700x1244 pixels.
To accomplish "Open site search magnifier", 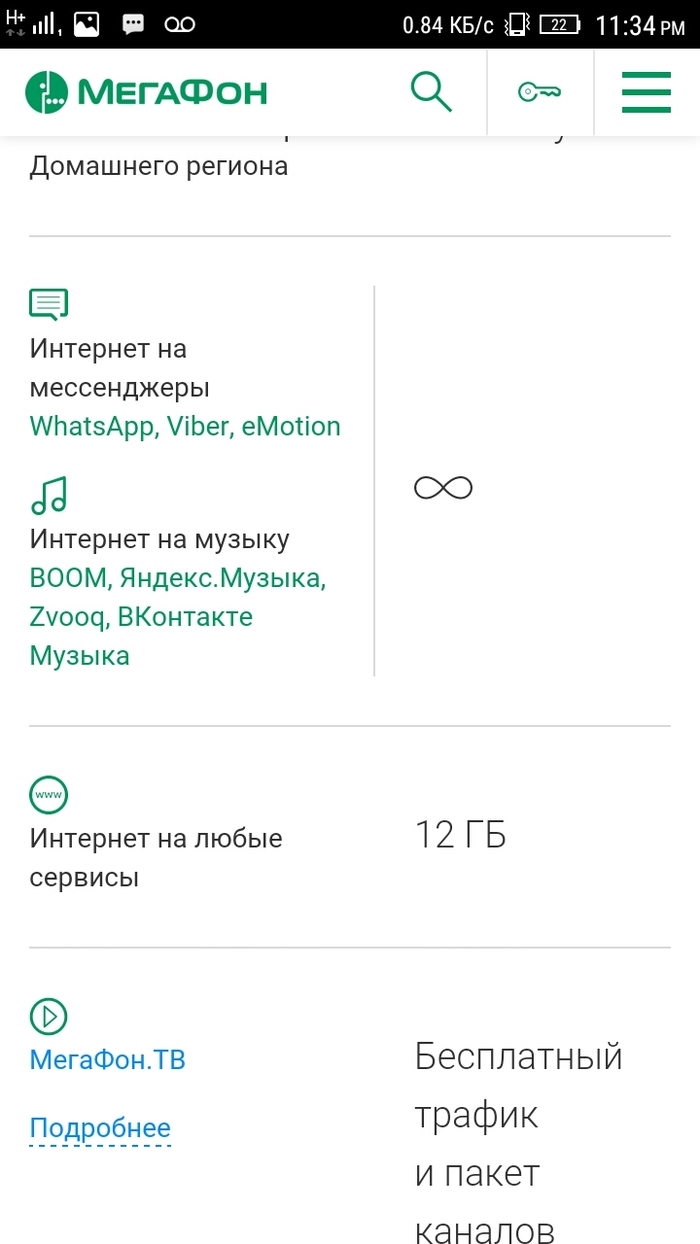I will coord(432,93).
